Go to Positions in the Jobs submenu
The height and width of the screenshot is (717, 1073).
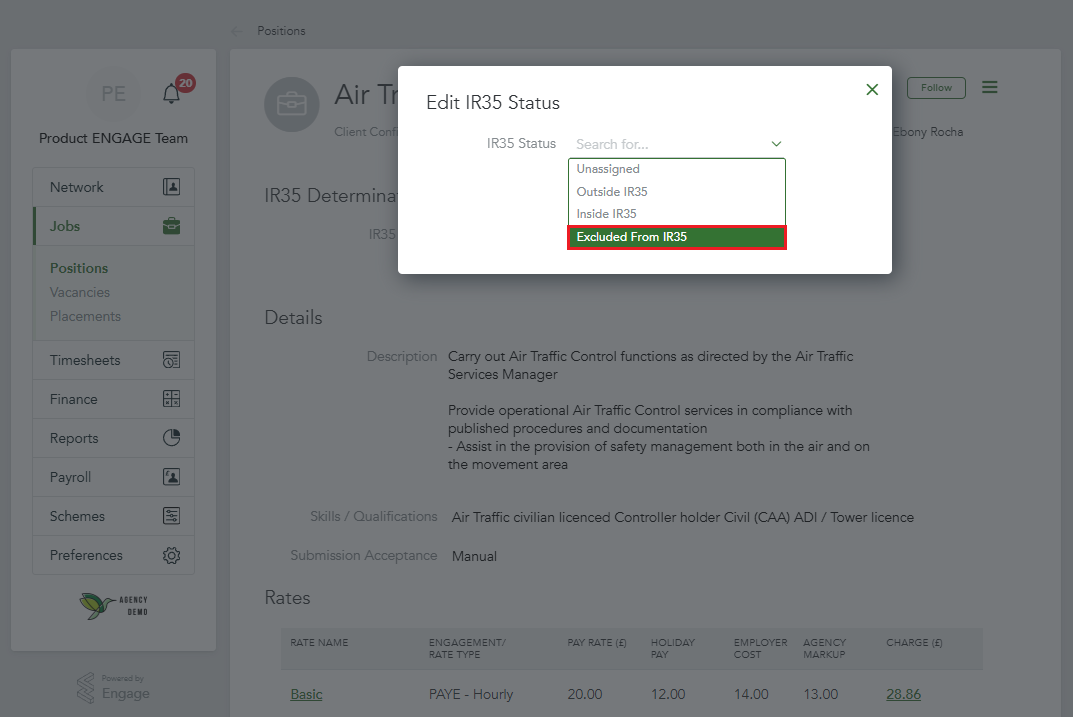(79, 268)
